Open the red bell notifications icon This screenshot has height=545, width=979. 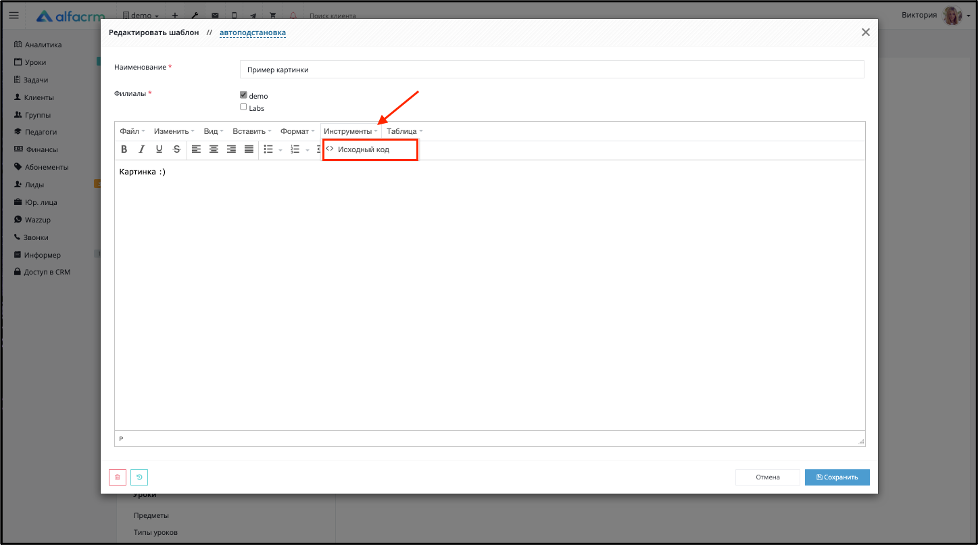[x=292, y=16]
